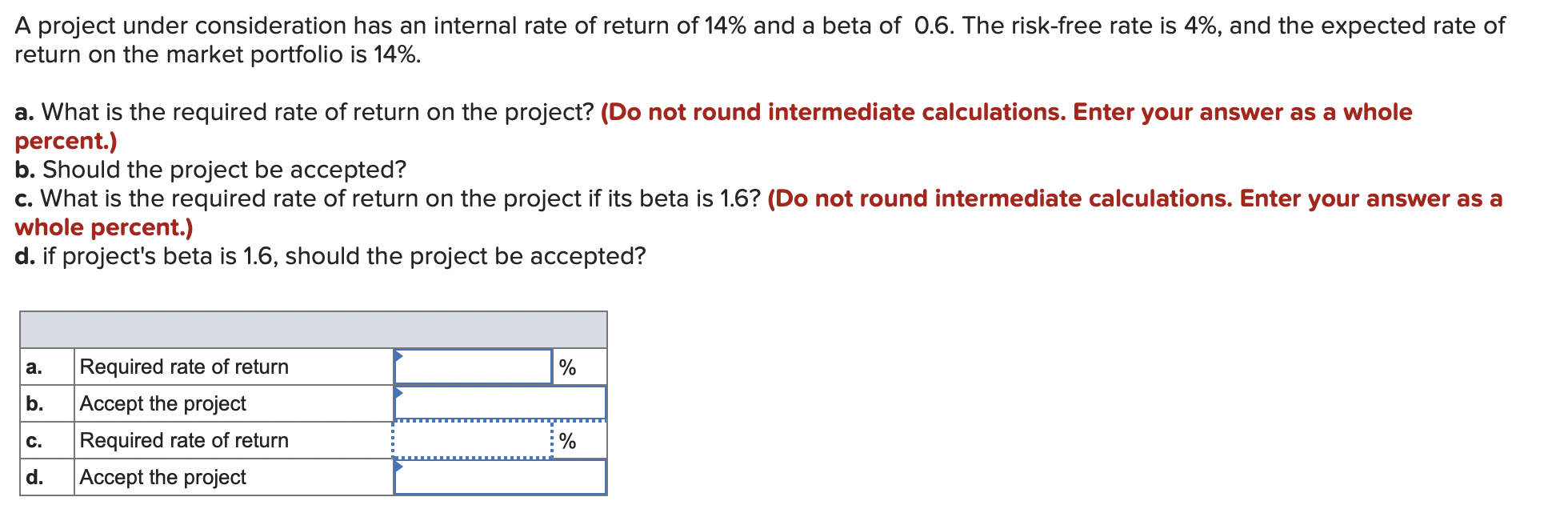Click the blue marker on row d cell
Image resolution: width=1568 pixels, height=509 pixels.
click(x=398, y=466)
